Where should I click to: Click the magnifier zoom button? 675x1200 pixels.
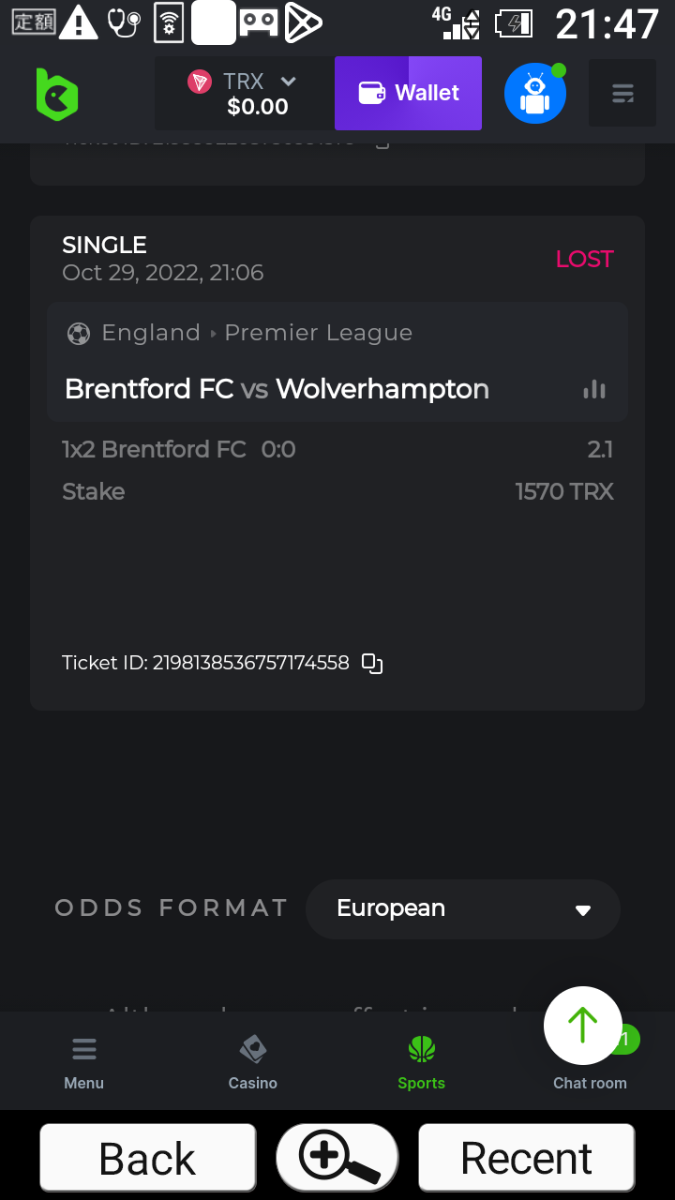(337, 1158)
